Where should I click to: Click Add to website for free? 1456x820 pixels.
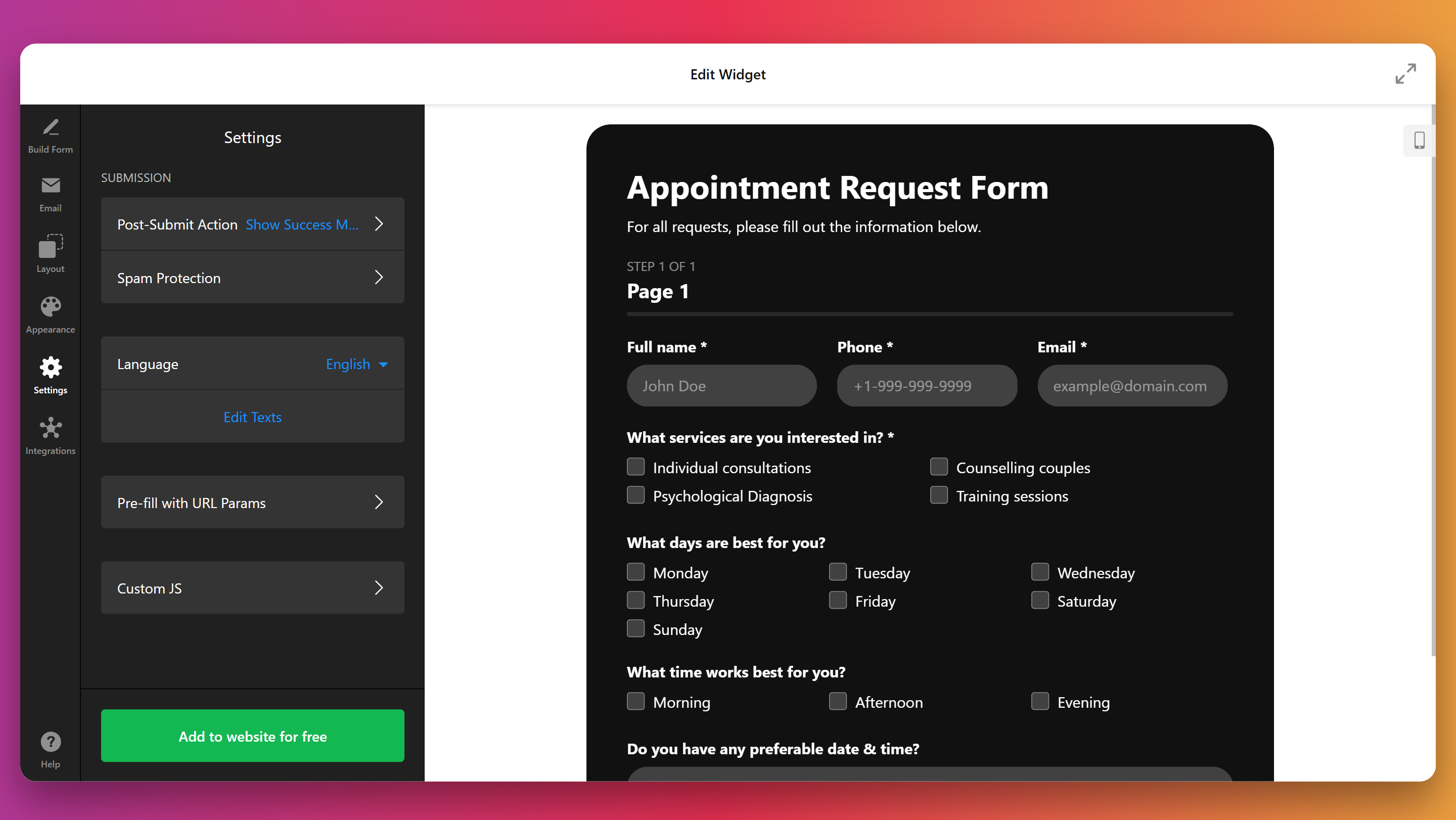tap(252, 736)
